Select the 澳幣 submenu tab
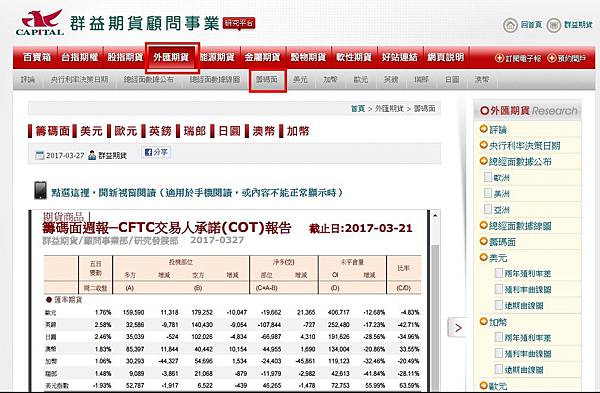Image resolution: width=600 pixels, height=393 pixels. (482, 80)
